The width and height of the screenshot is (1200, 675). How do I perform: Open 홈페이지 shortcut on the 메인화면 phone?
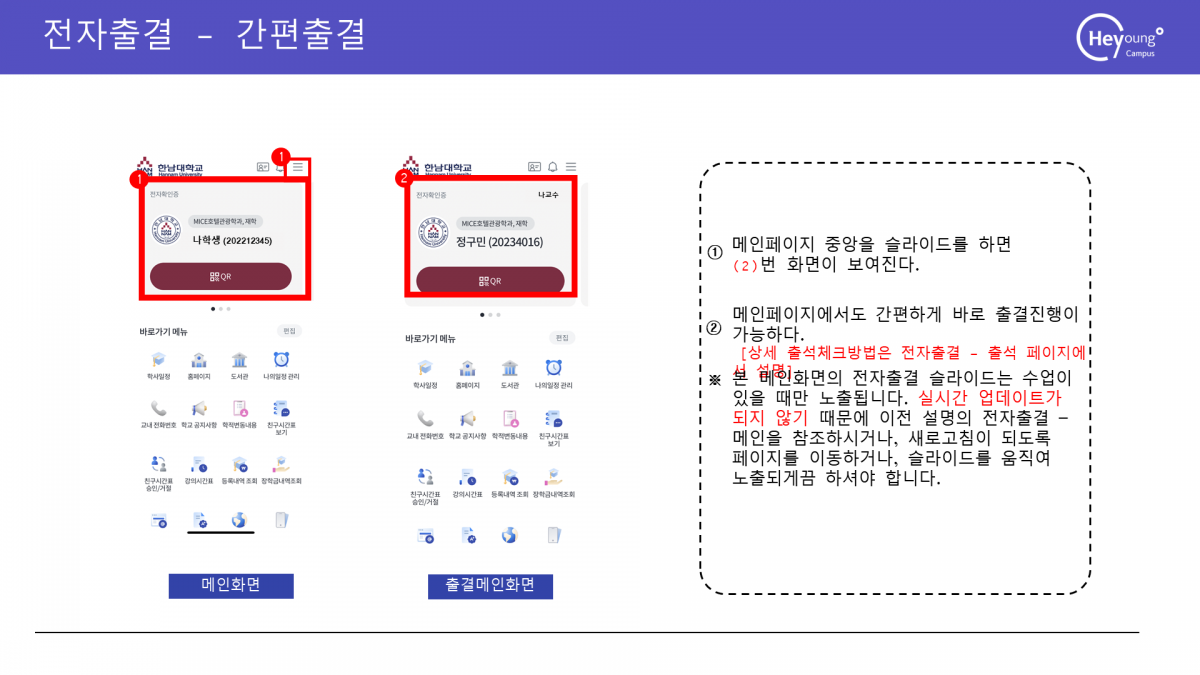click(x=199, y=366)
